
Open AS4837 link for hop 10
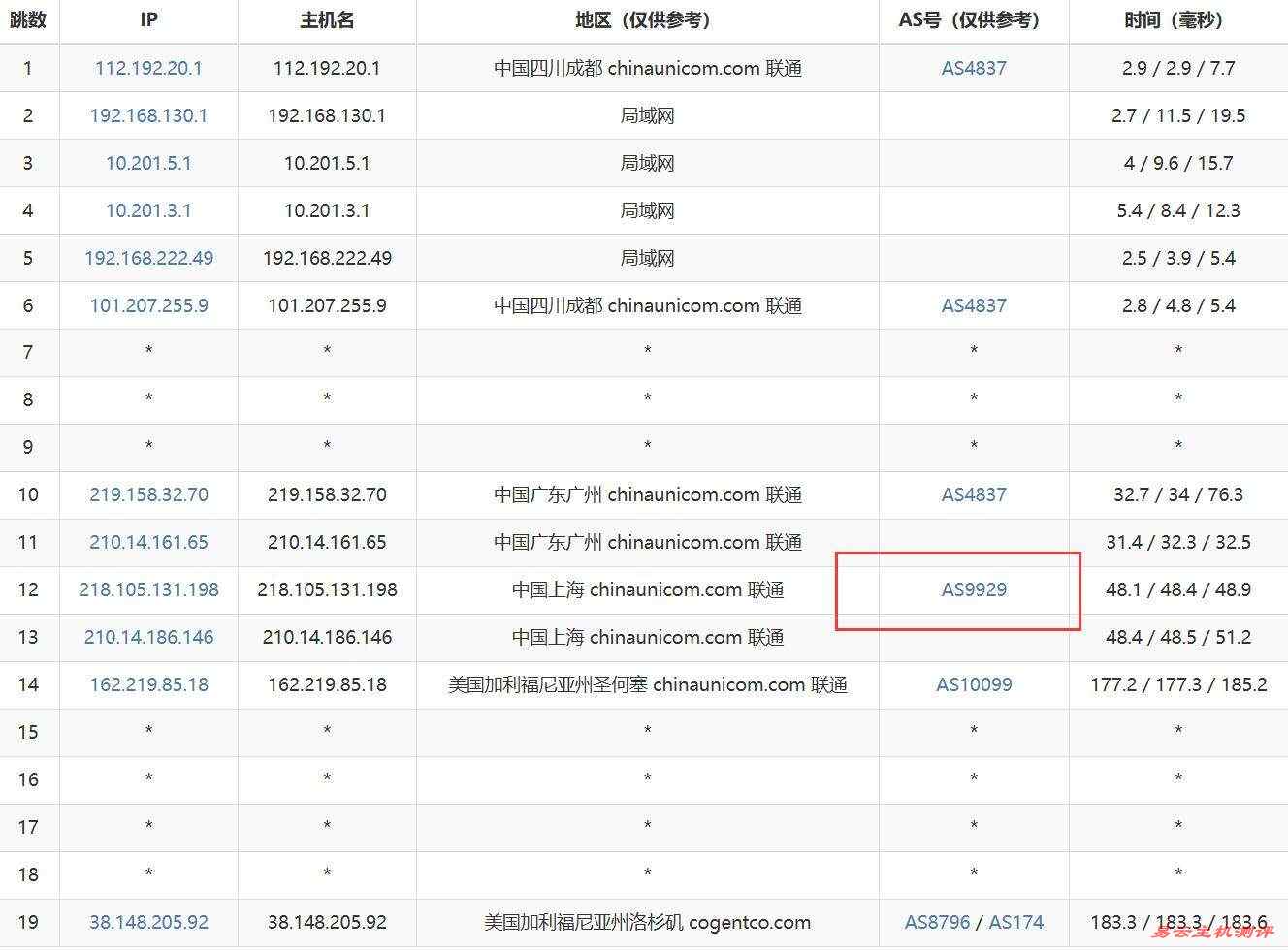[973, 494]
